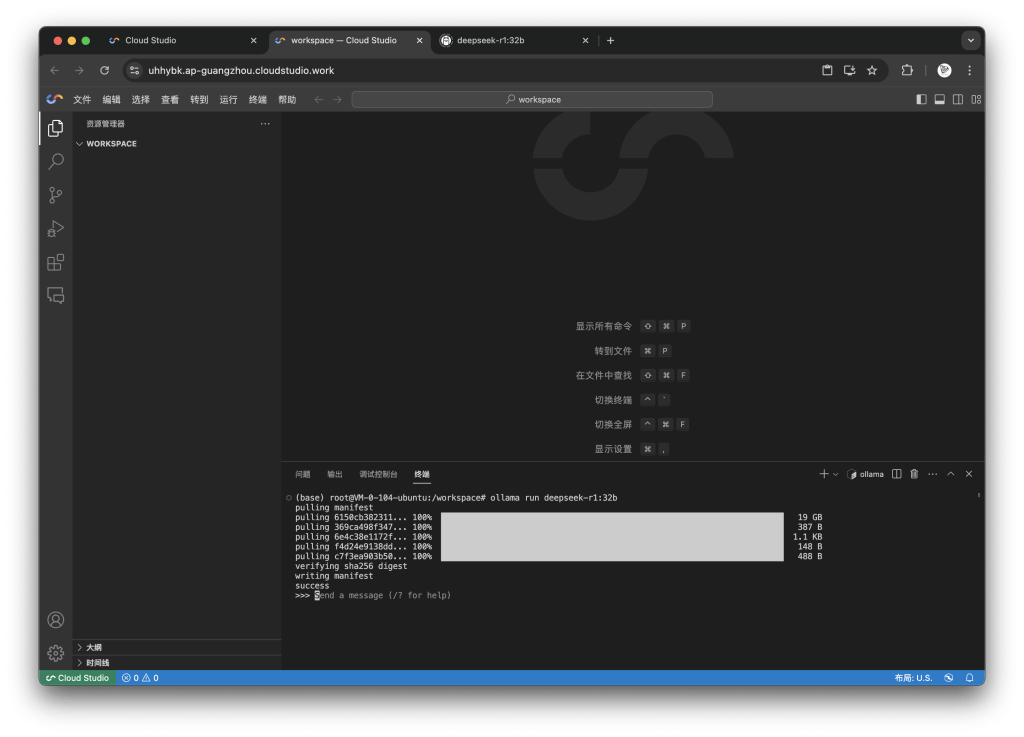This screenshot has width=1024, height=737.
Task: Open the 编辑 menu
Action: 112,99
